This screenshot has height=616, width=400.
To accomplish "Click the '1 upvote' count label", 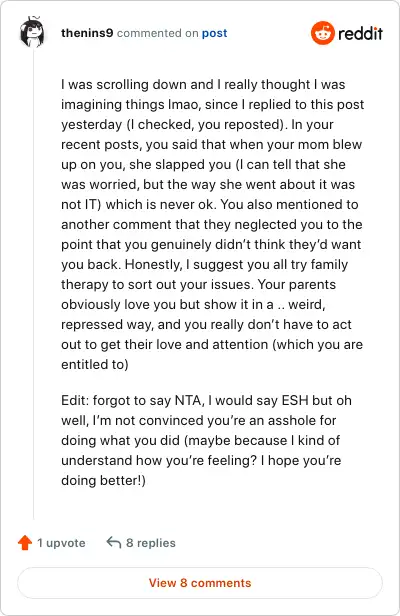I will 61,543.
